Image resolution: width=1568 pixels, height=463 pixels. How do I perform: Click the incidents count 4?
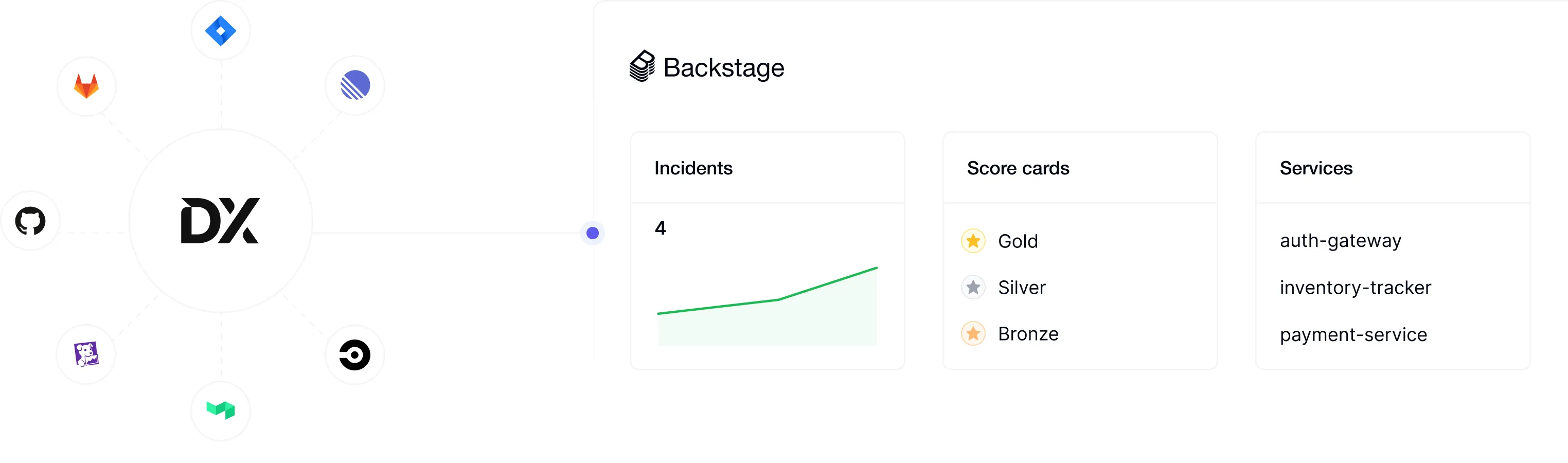661,228
